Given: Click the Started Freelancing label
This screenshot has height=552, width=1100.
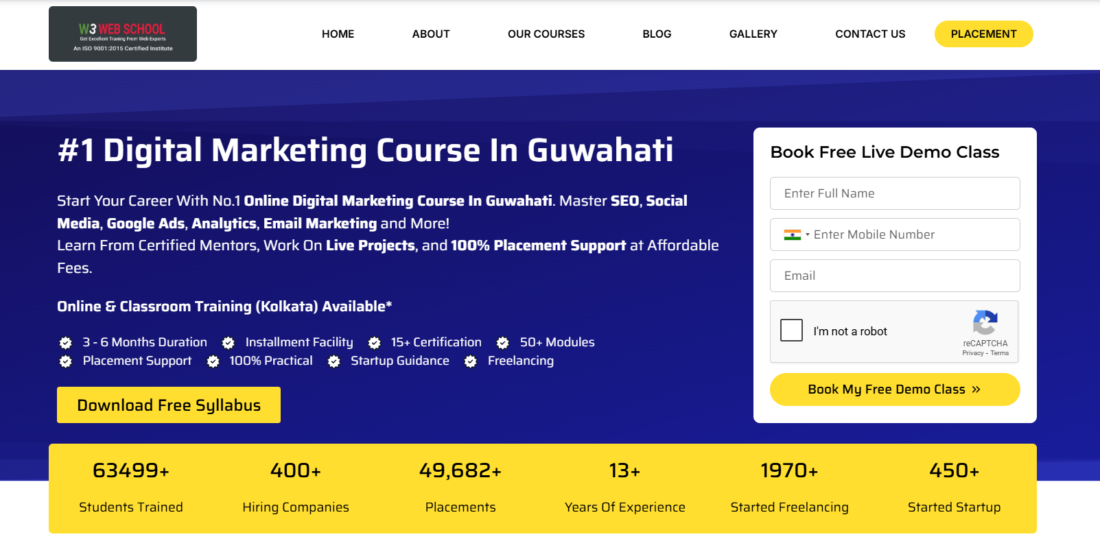Looking at the screenshot, I should click(789, 507).
